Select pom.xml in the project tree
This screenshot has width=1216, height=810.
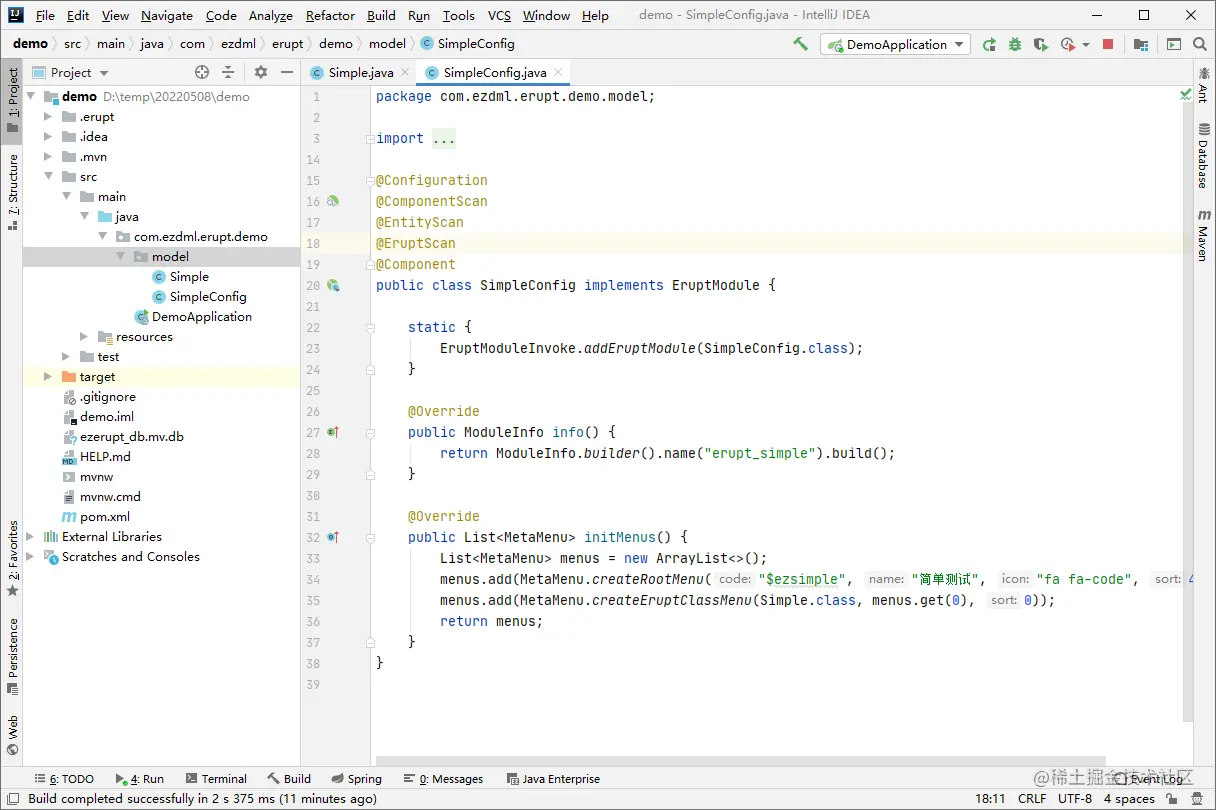pyautogui.click(x=104, y=517)
